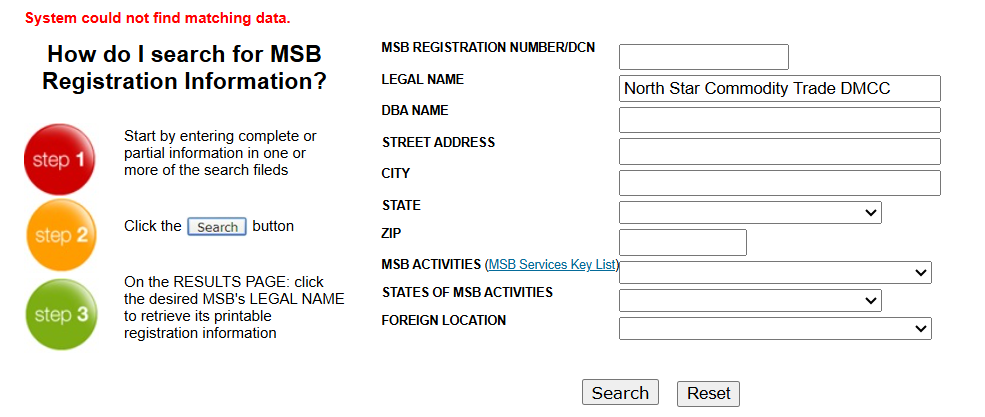This screenshot has height=417, width=985.
Task: Click the red step 1 circle icon
Action: (x=60, y=159)
